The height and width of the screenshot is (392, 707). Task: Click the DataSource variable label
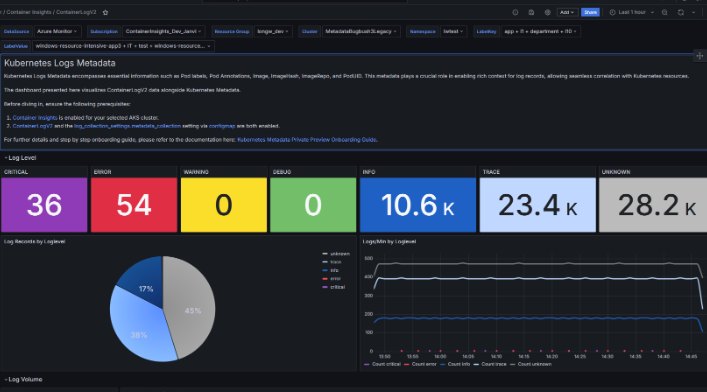pyautogui.click(x=16, y=32)
